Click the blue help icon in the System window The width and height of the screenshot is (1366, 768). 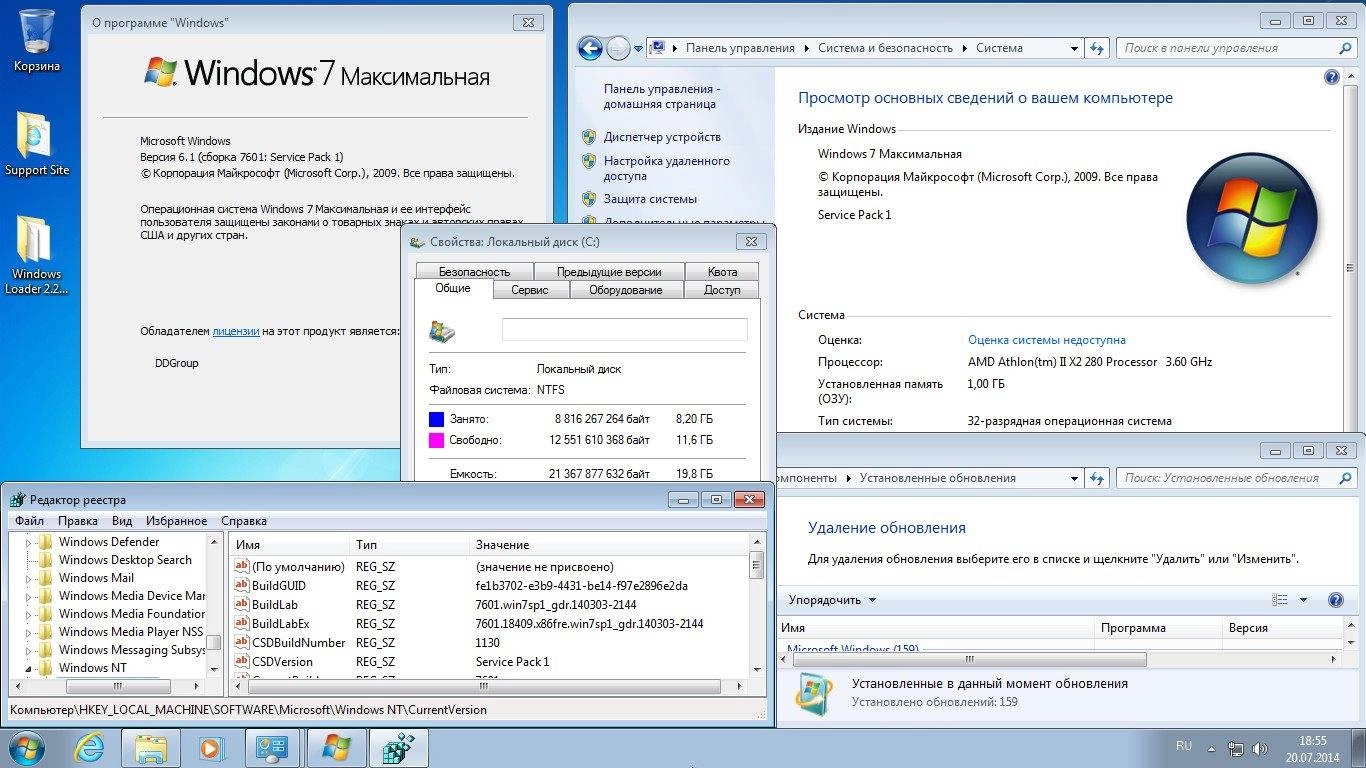[x=1330, y=76]
